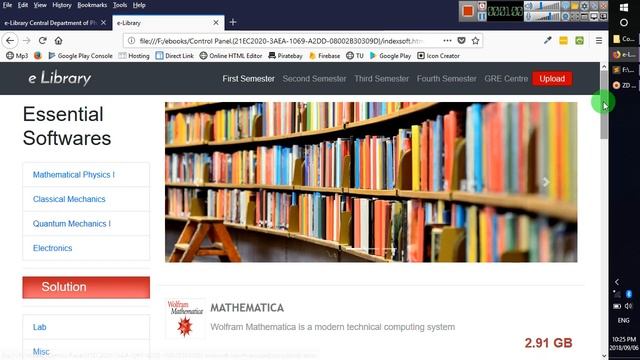This screenshot has width=640, height=360.
Task: Show hidden tray icons chevron
Action: (x=617, y=282)
